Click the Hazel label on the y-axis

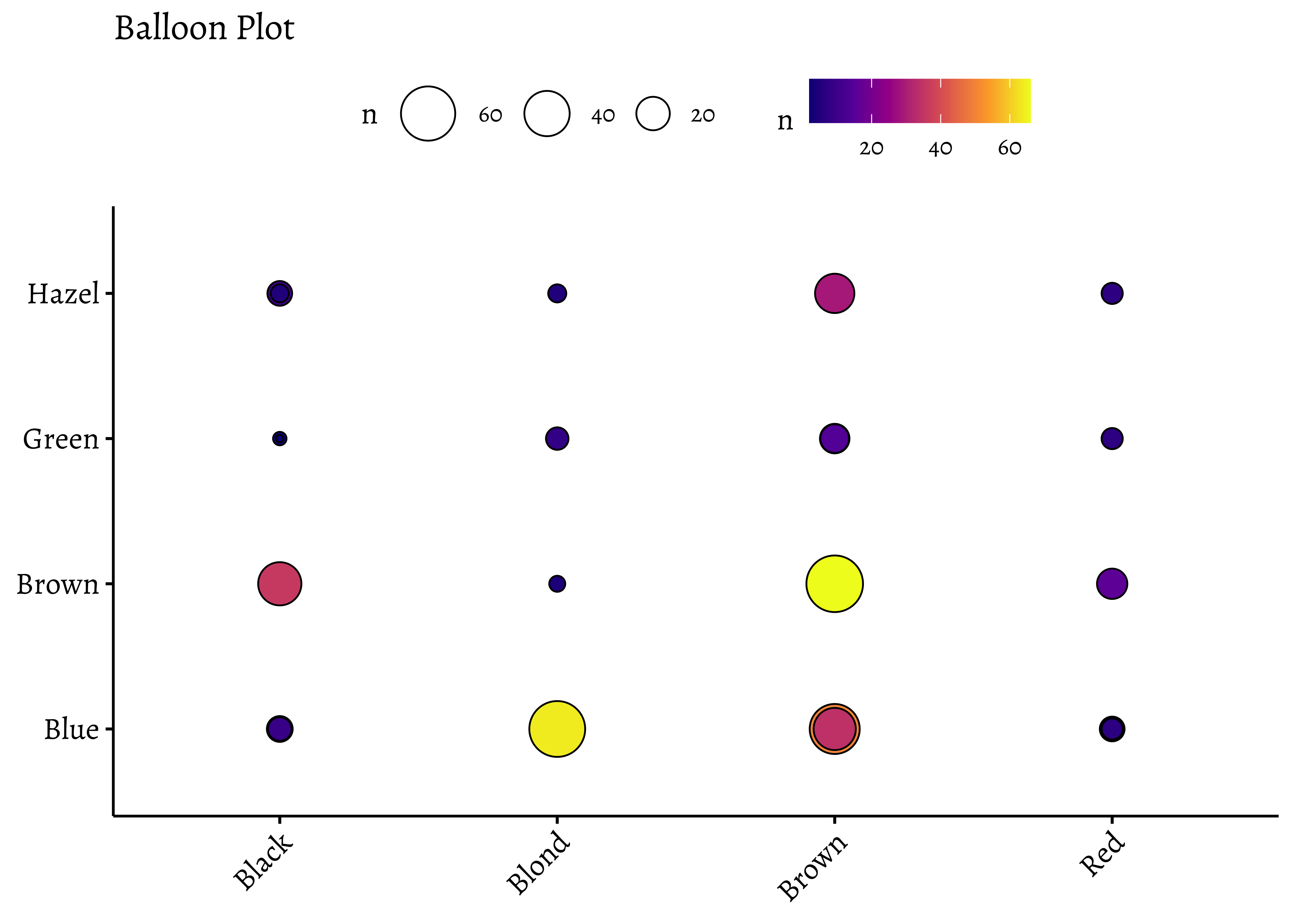coord(63,294)
